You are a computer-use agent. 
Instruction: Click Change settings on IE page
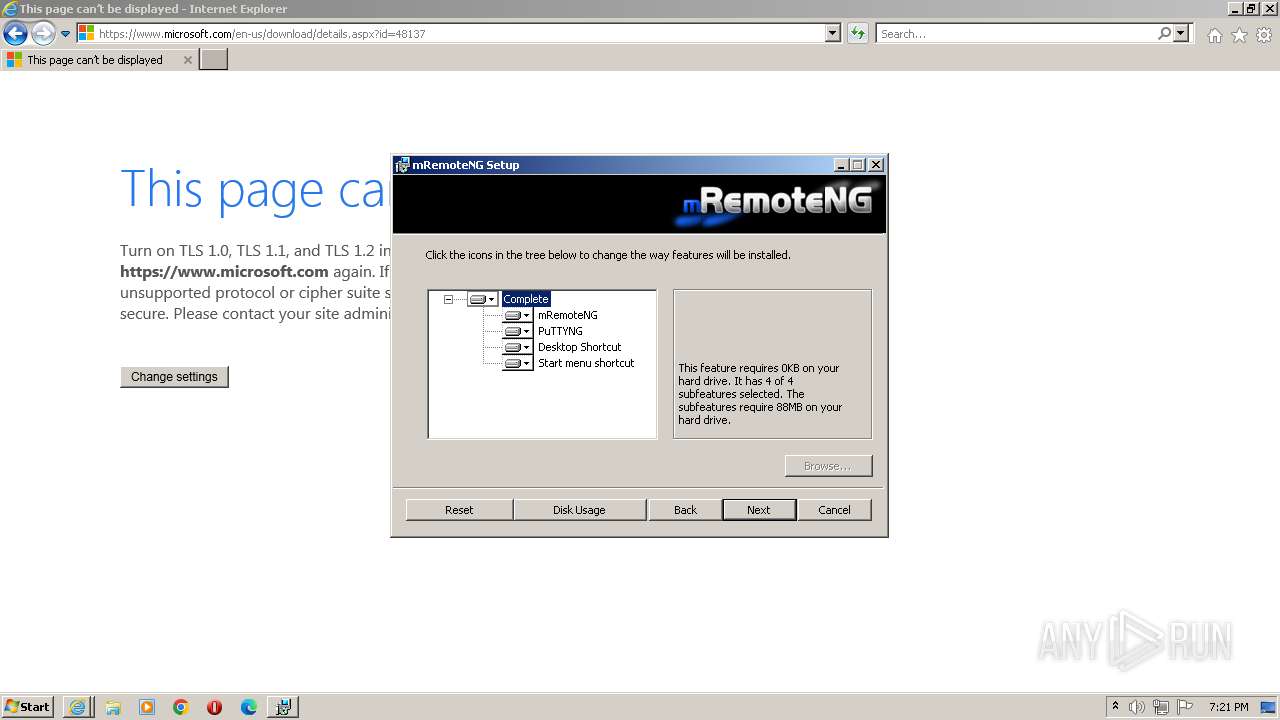pos(174,377)
